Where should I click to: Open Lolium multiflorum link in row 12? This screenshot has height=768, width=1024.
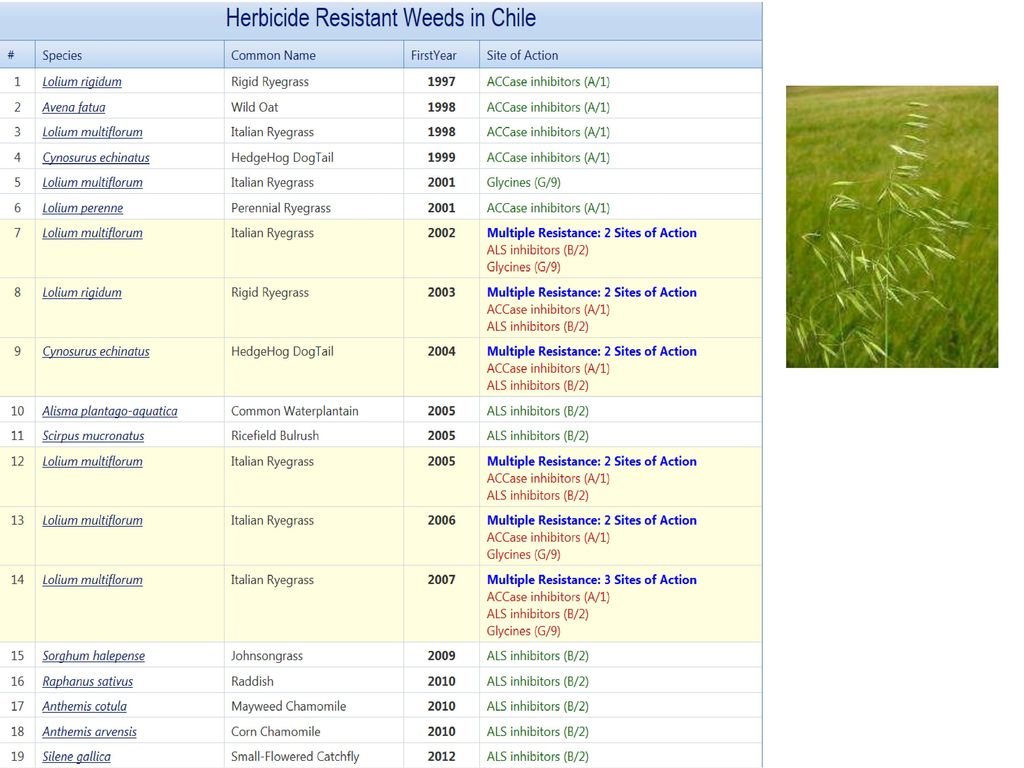(92, 461)
